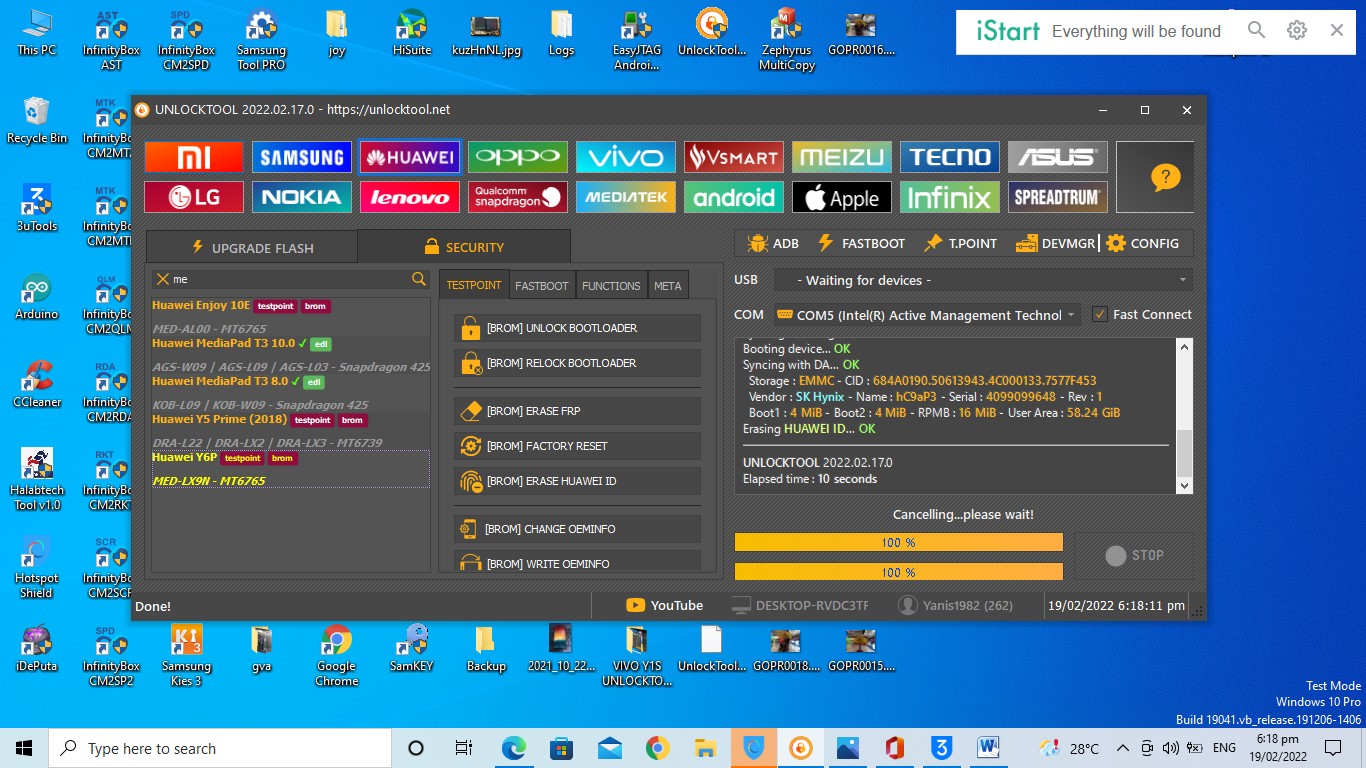The height and width of the screenshot is (768, 1366).
Task: Select the Lenovo brand tile
Action: [410, 197]
